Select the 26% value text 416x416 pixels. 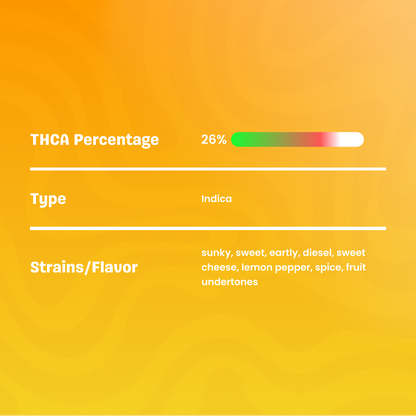[x=214, y=139]
